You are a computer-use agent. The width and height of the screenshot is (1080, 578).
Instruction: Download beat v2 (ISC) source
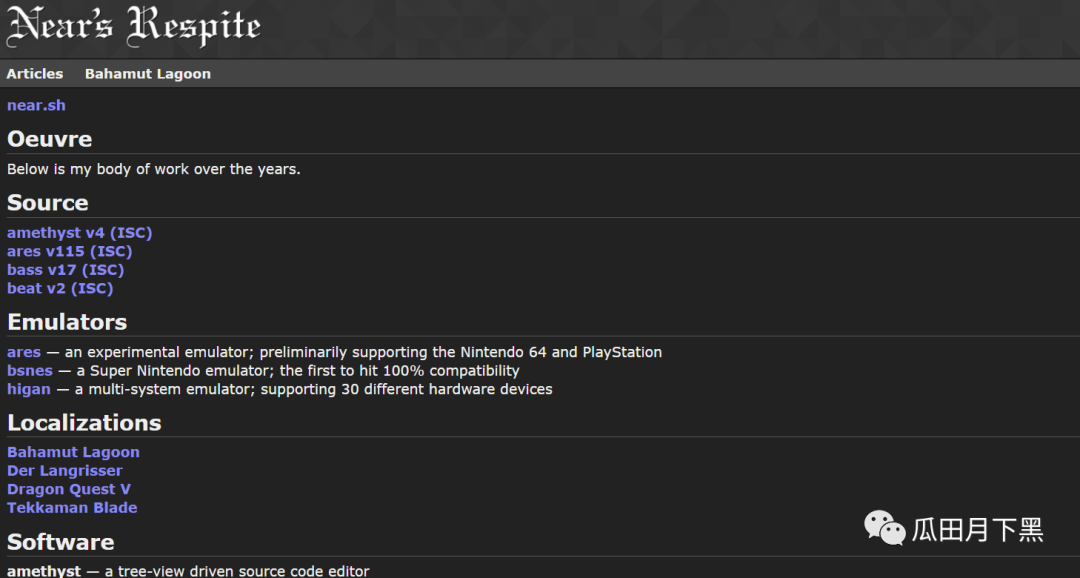(60, 289)
